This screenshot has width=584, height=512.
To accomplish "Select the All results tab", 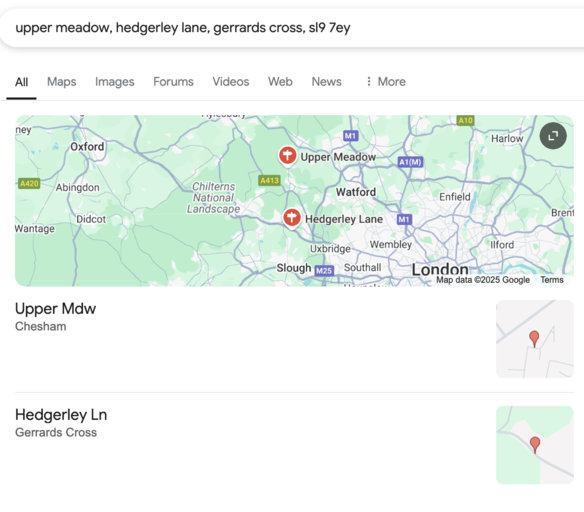I will [22, 82].
